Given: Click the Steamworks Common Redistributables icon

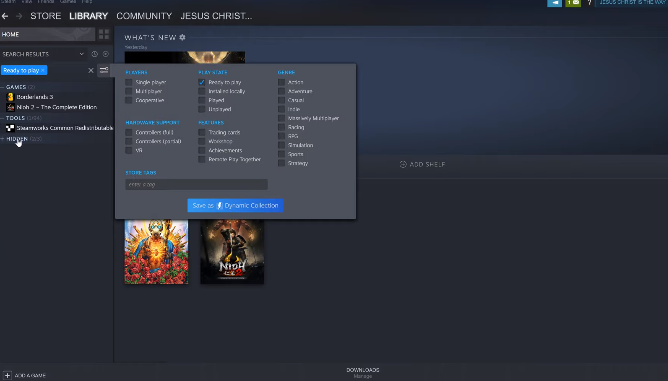Looking at the screenshot, I should pos(10,128).
